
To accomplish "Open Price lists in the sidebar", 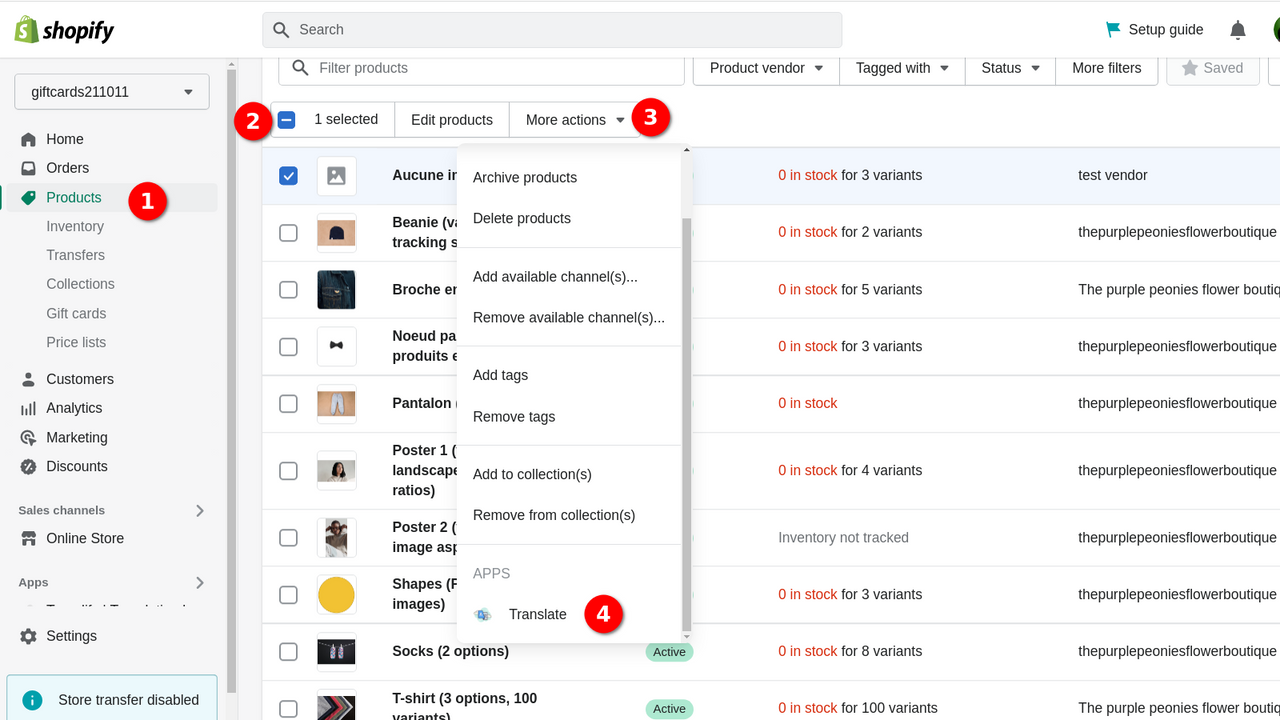I will click(x=76, y=342).
